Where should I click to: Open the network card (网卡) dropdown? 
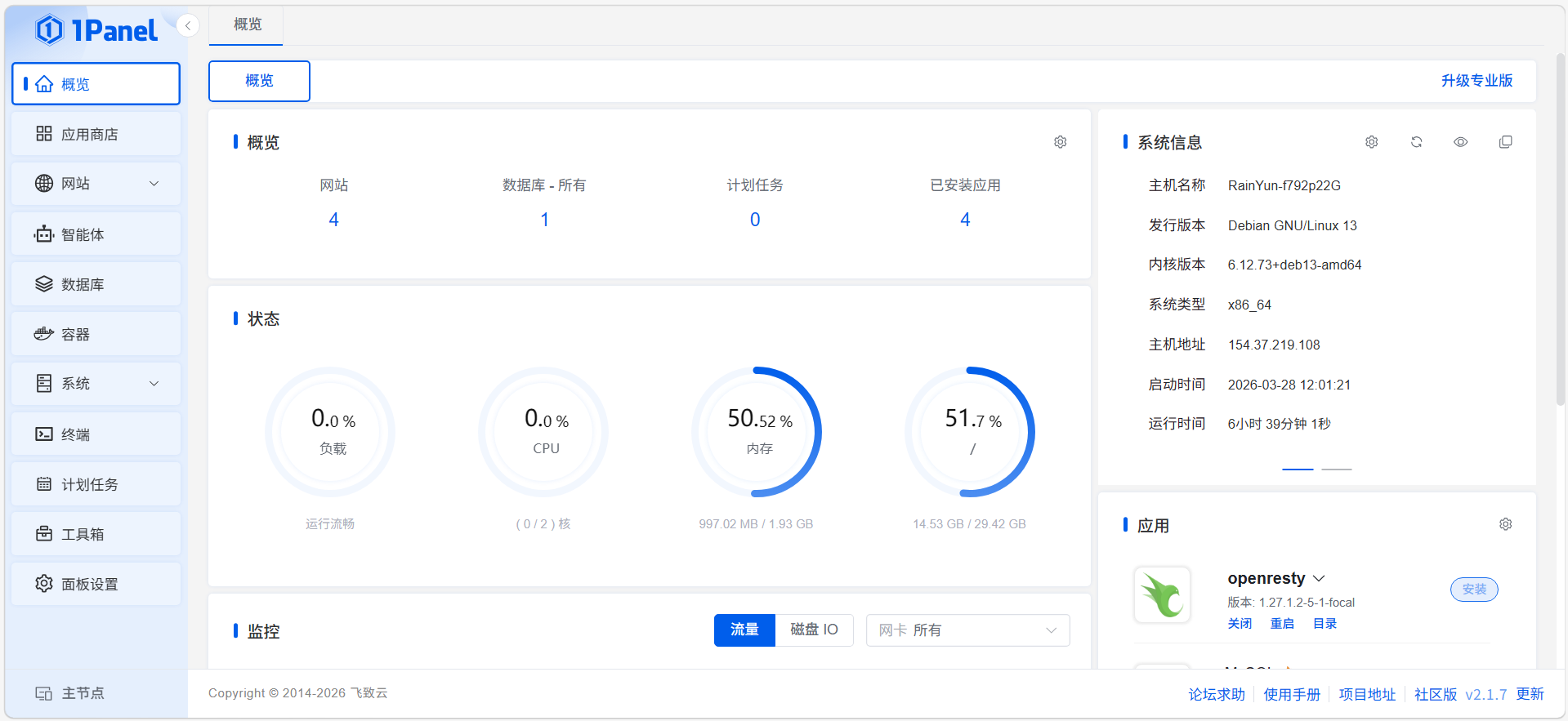pos(967,630)
